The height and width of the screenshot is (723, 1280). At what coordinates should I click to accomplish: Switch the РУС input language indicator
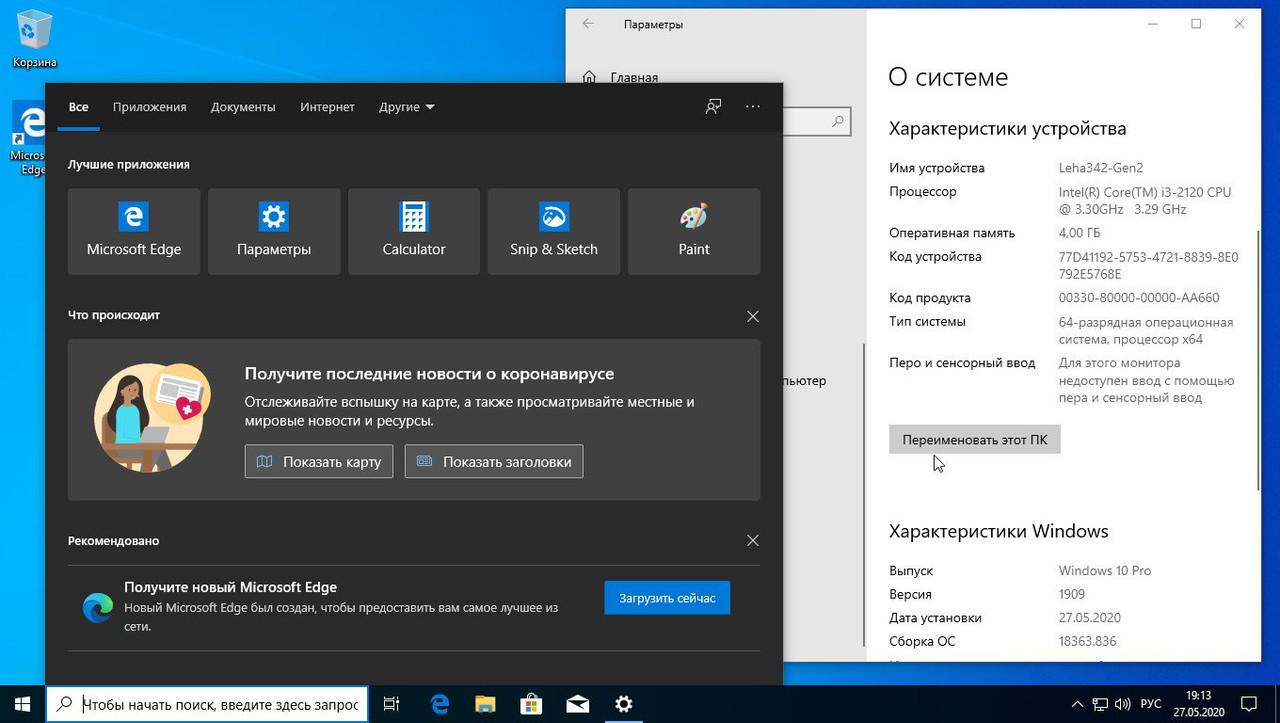click(1151, 704)
